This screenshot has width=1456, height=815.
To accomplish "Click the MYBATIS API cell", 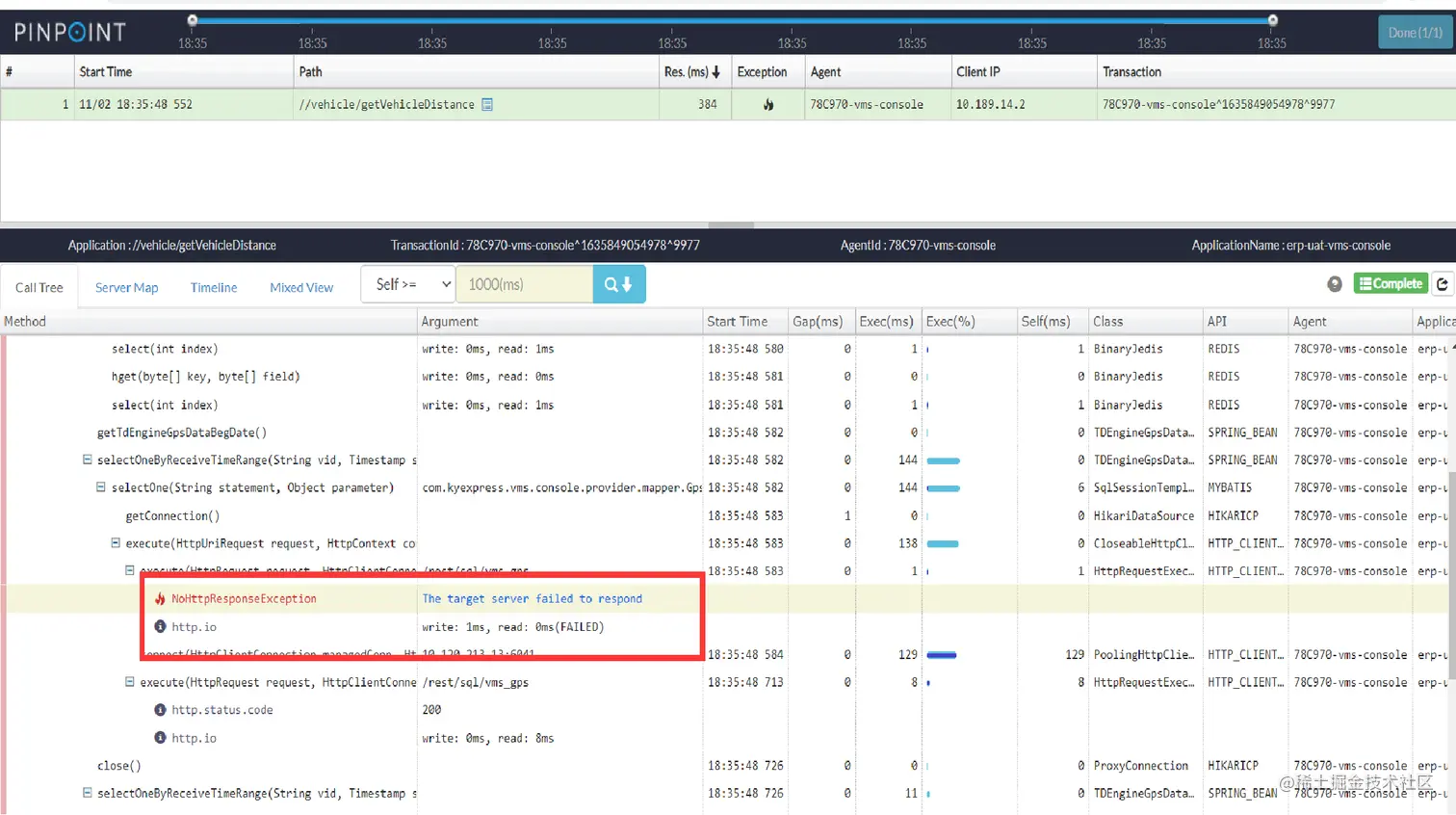I will (1231, 487).
